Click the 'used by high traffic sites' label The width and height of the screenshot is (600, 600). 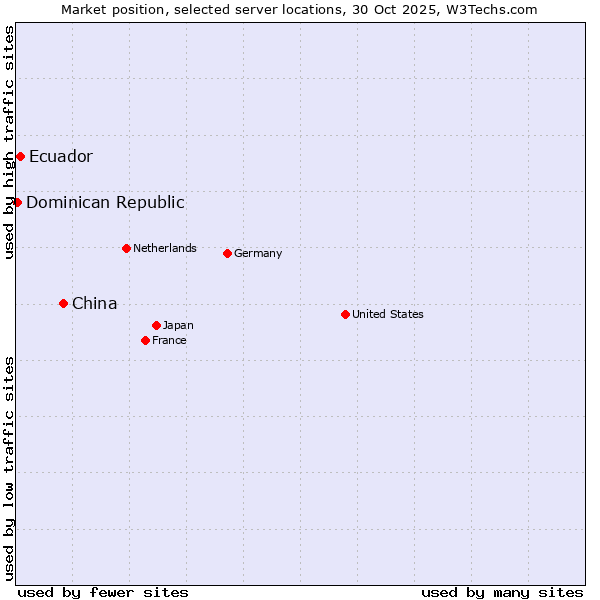[x=9, y=142]
